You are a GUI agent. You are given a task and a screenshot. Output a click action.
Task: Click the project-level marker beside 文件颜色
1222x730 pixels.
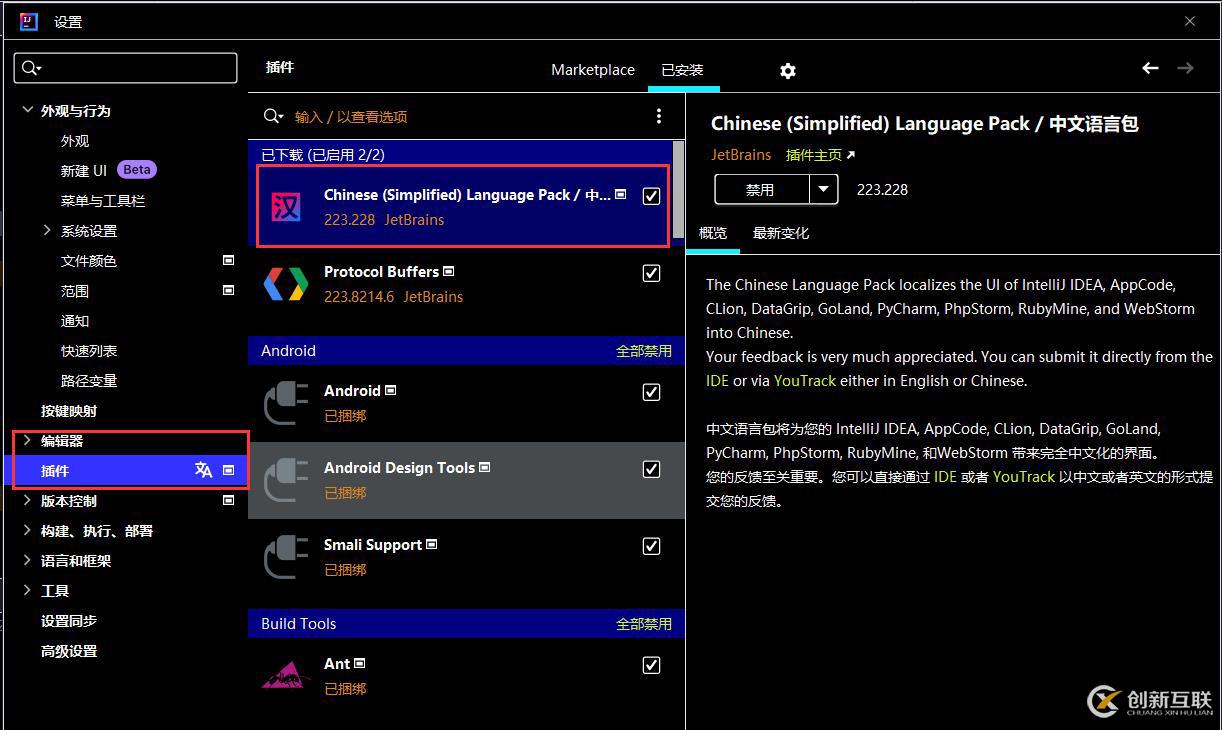228,260
